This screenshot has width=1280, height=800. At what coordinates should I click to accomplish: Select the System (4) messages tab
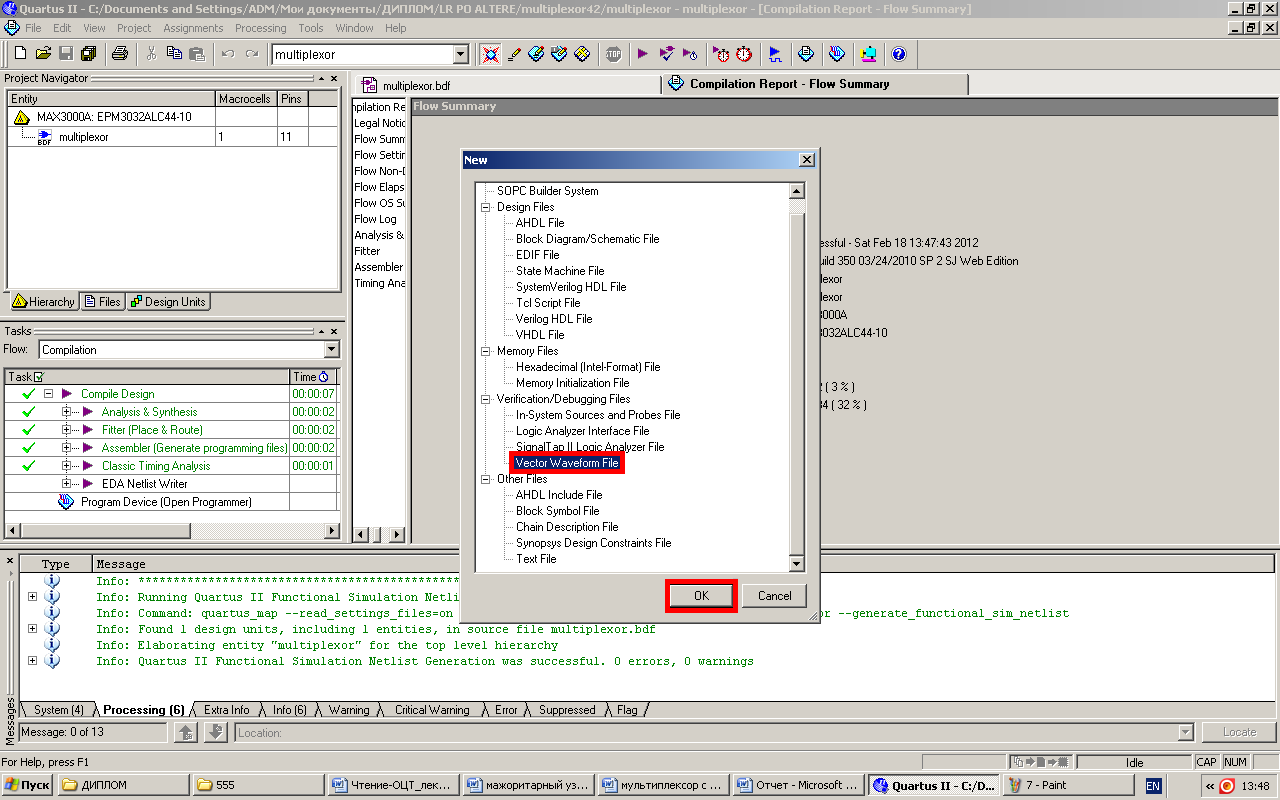pos(58,710)
